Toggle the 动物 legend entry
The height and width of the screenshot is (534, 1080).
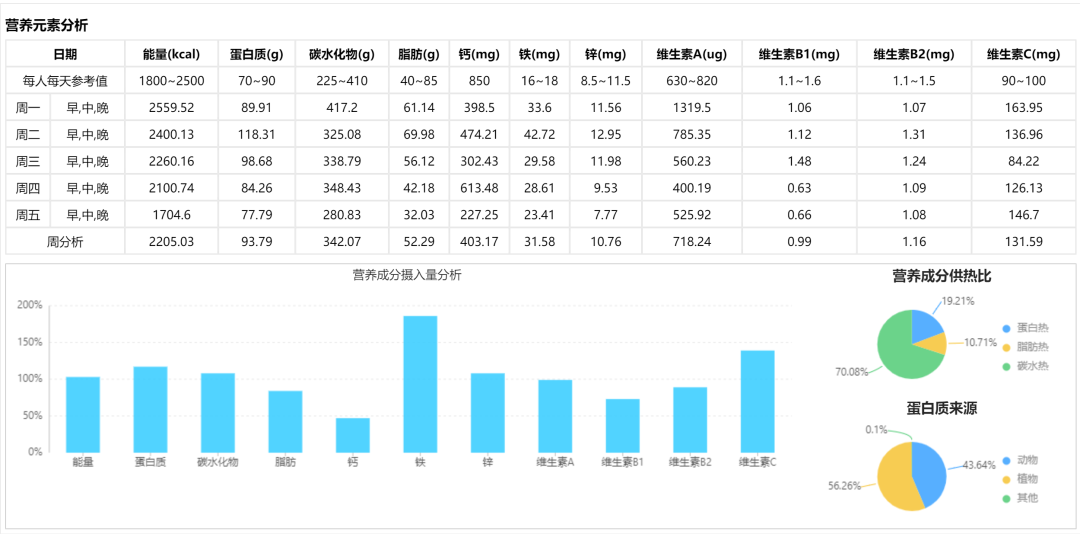click(1020, 460)
